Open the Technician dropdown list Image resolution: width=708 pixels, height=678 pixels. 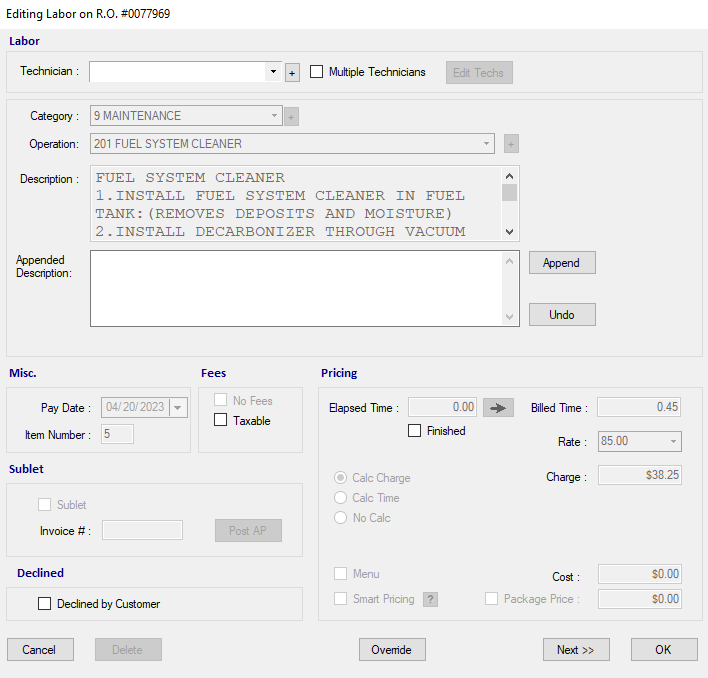[x=273, y=72]
